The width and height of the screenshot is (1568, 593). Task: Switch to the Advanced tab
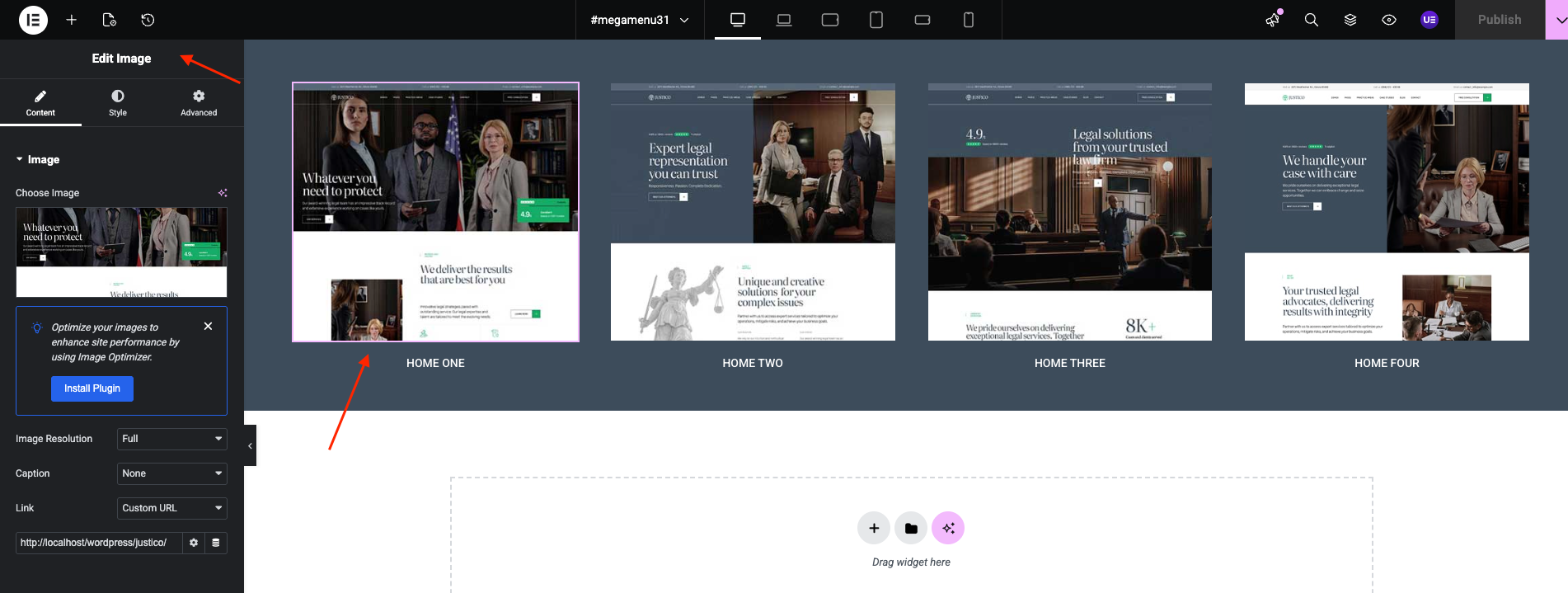[x=199, y=103]
